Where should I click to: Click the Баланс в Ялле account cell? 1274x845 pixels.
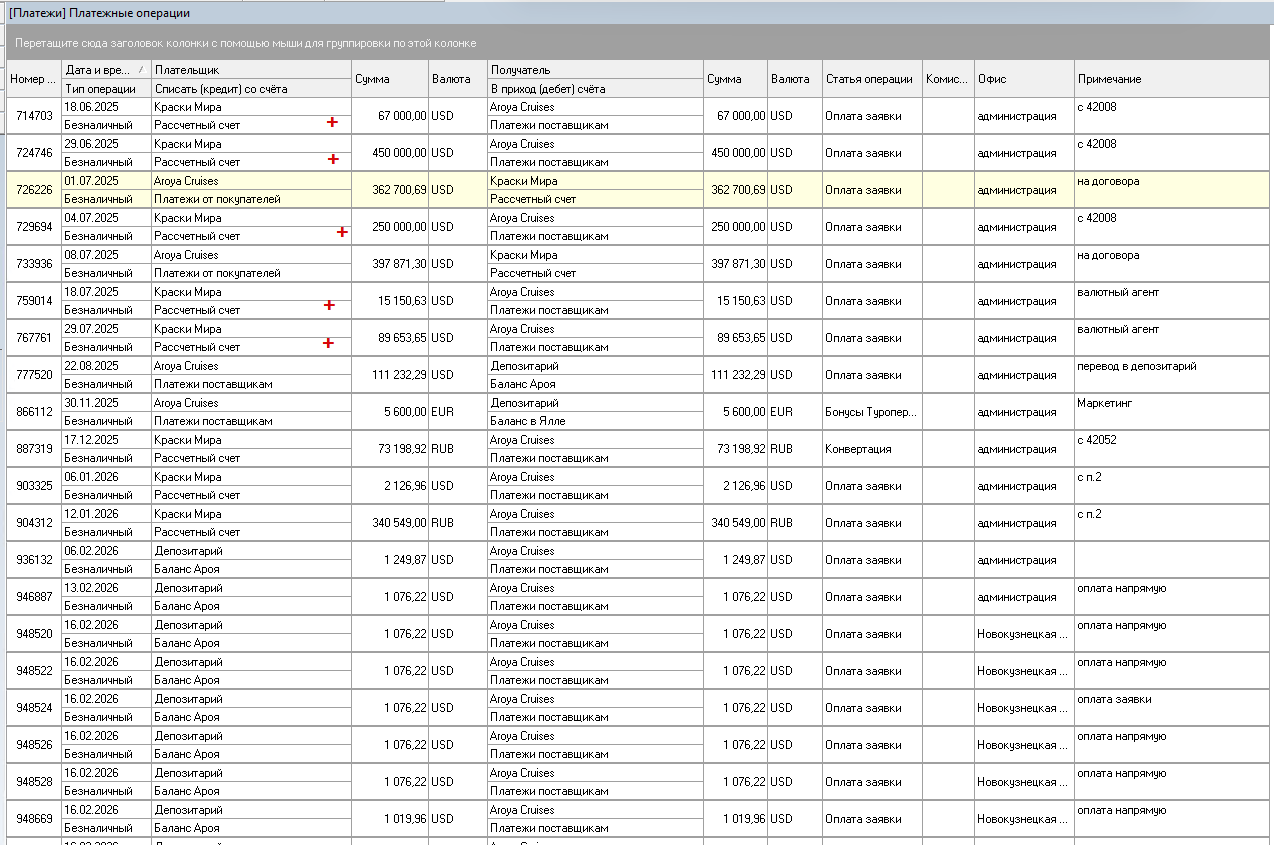click(x=595, y=421)
